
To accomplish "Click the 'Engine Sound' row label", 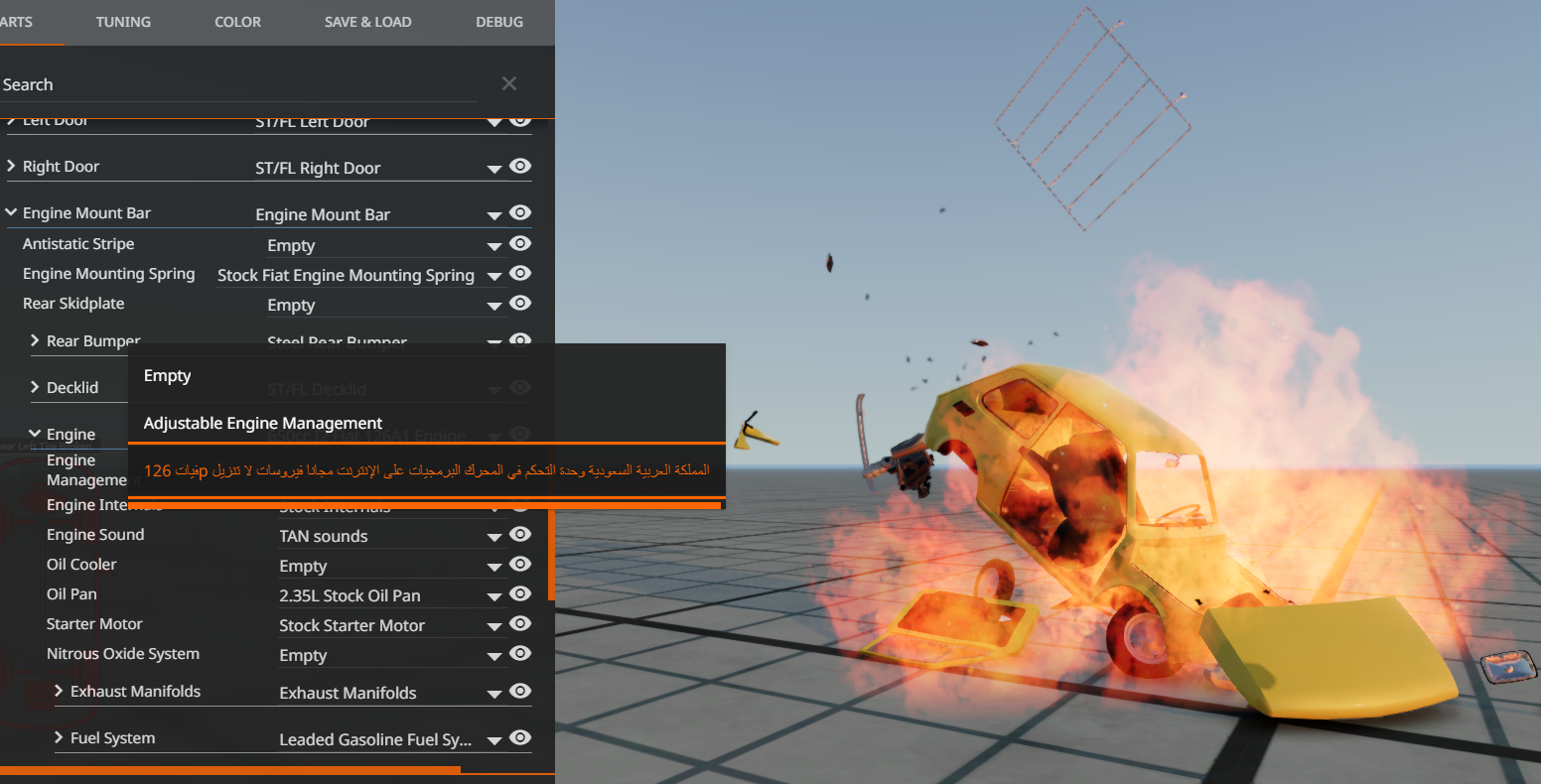I will tap(95, 535).
